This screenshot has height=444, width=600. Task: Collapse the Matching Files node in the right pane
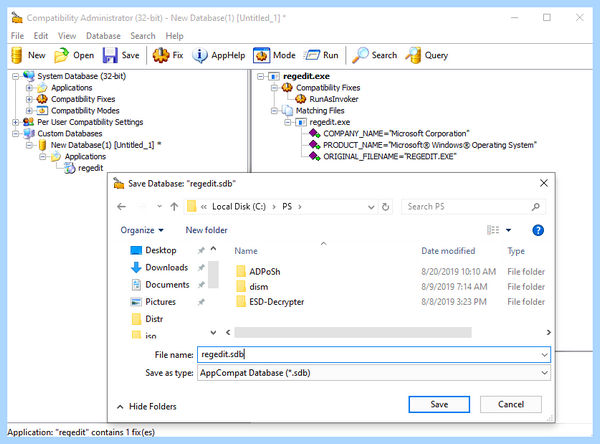click(x=274, y=111)
